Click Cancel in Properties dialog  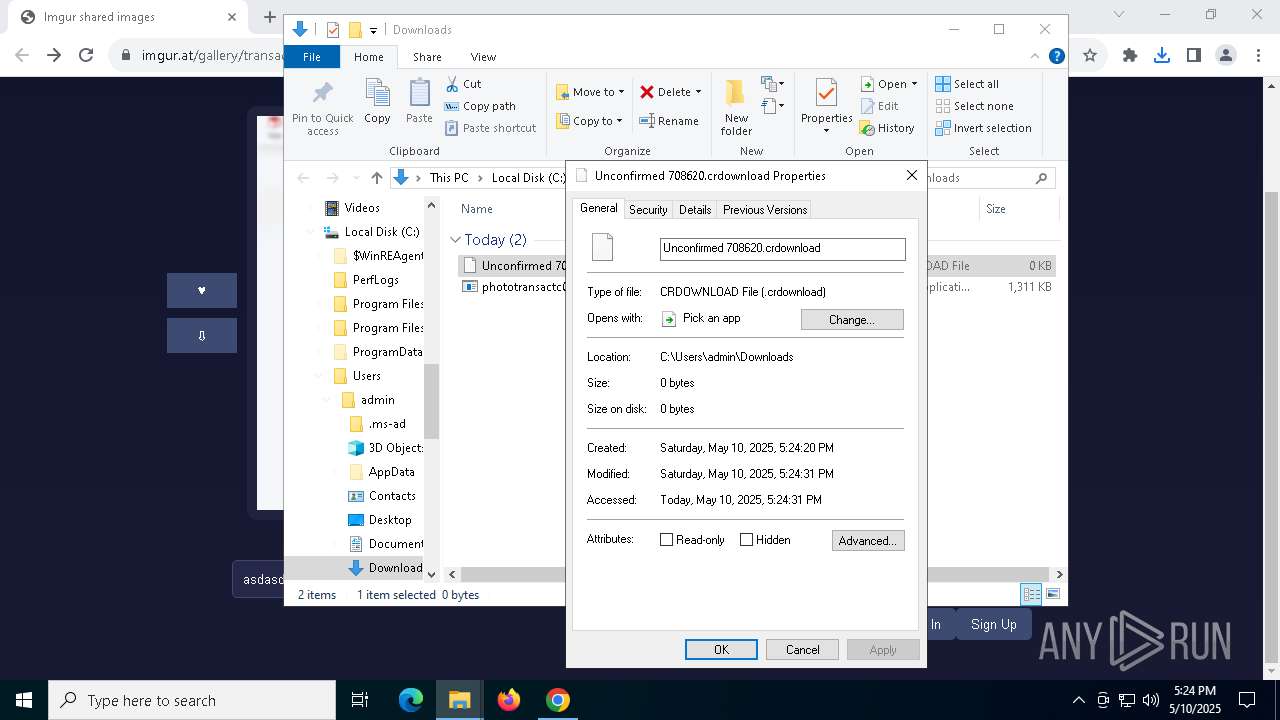(x=802, y=650)
